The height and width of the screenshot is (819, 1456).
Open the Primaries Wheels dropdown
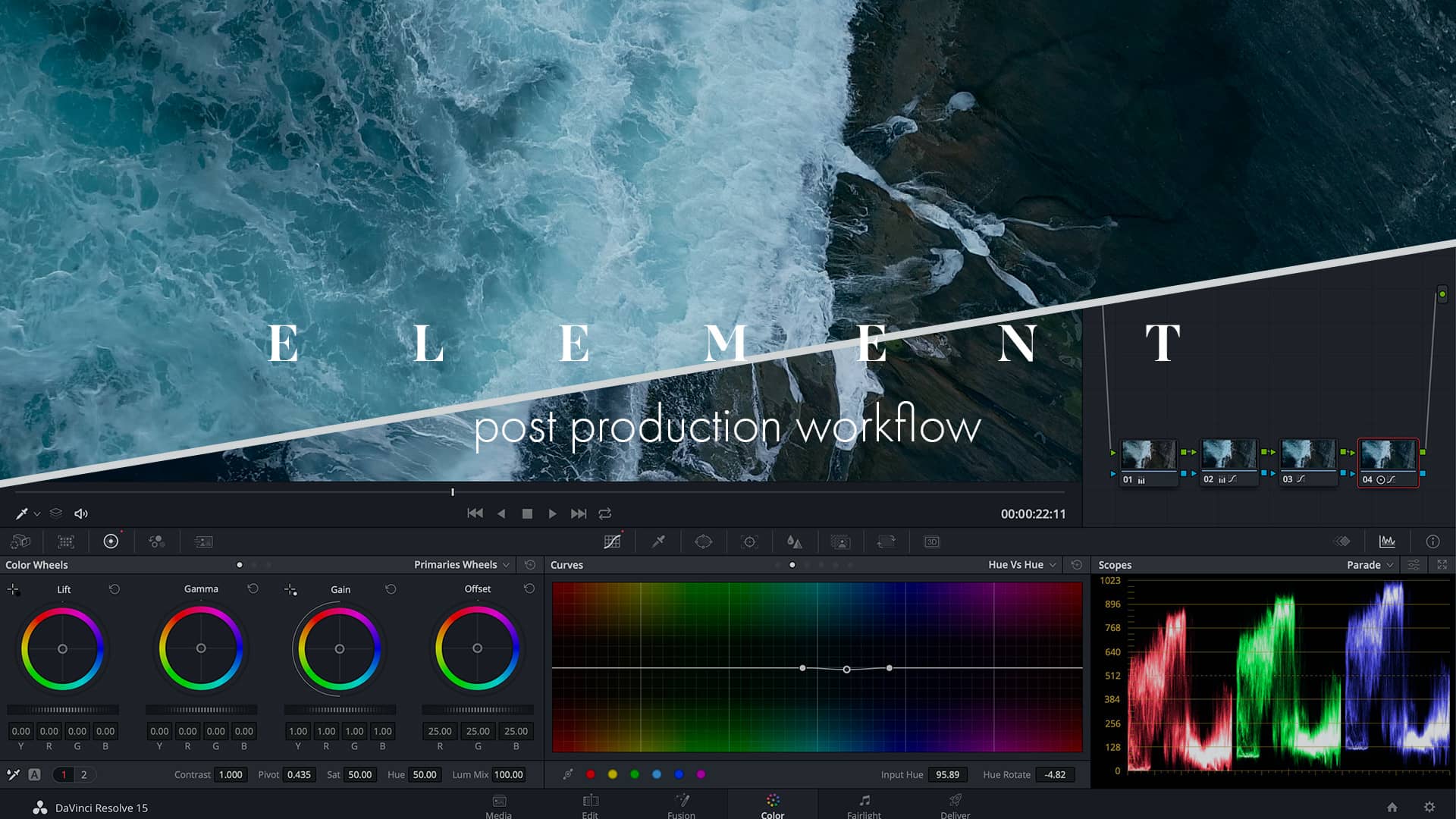click(x=459, y=564)
